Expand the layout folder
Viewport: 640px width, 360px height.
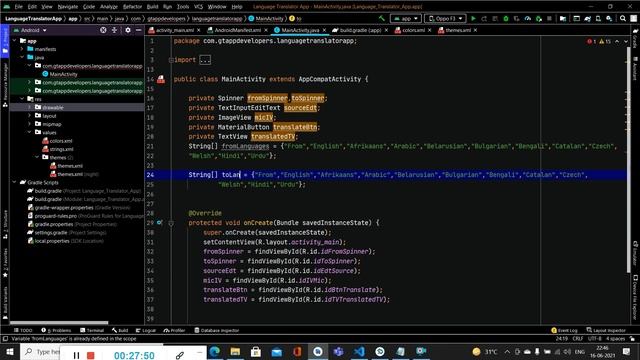click(29, 116)
